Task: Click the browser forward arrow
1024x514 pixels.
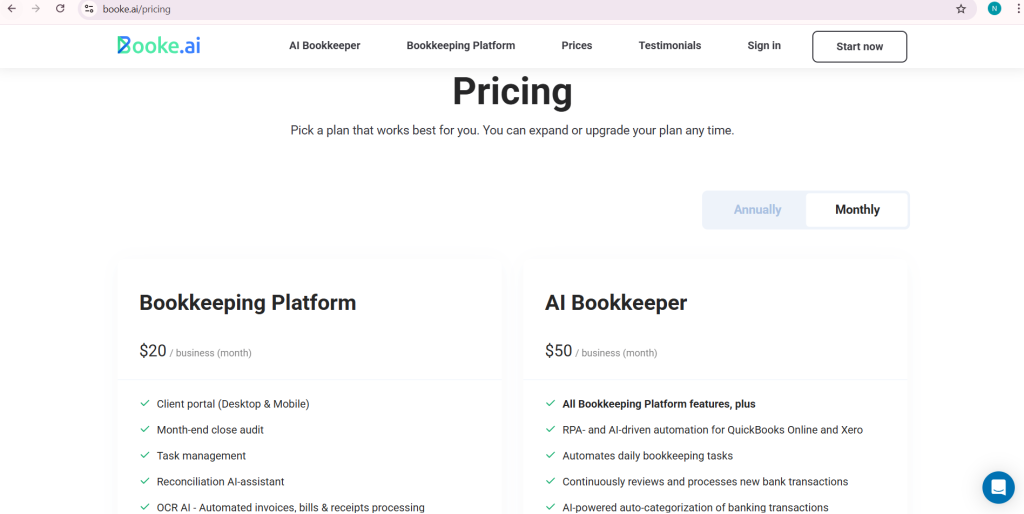Action: pyautogui.click(x=36, y=9)
